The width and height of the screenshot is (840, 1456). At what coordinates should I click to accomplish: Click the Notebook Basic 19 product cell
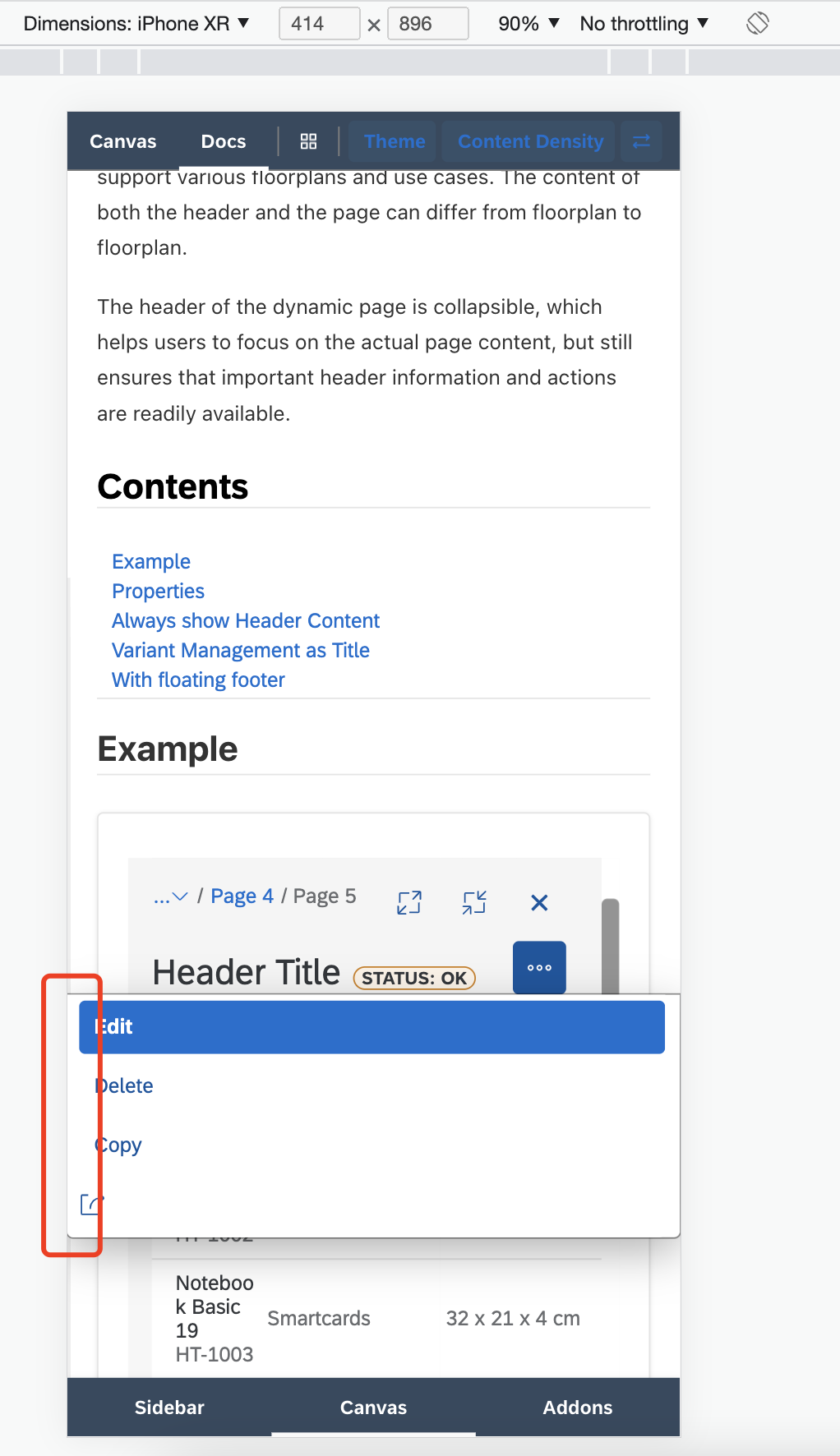215,1318
